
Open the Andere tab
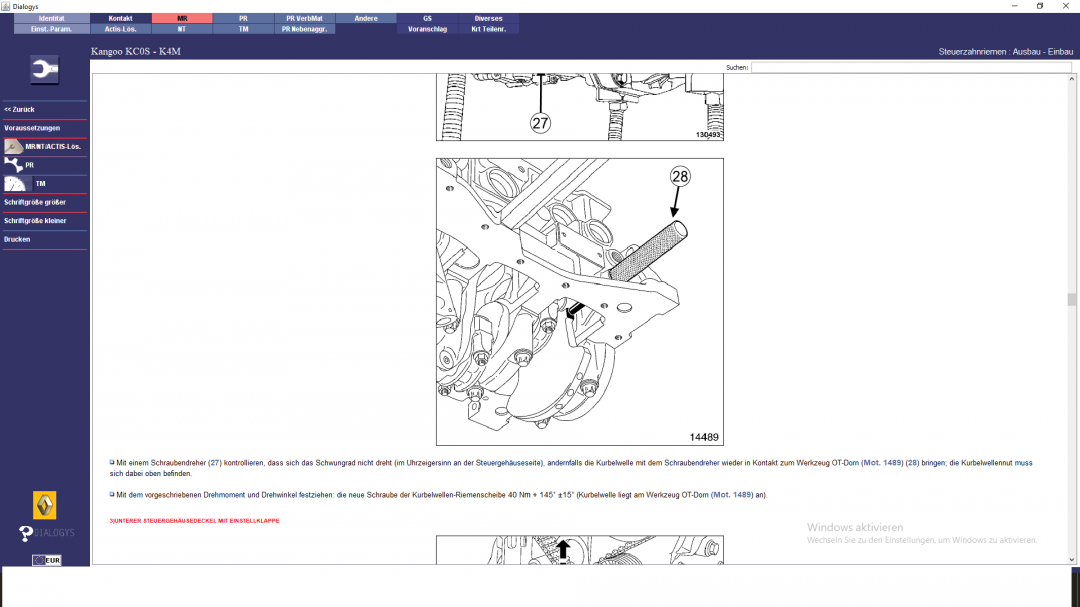pyautogui.click(x=366, y=19)
